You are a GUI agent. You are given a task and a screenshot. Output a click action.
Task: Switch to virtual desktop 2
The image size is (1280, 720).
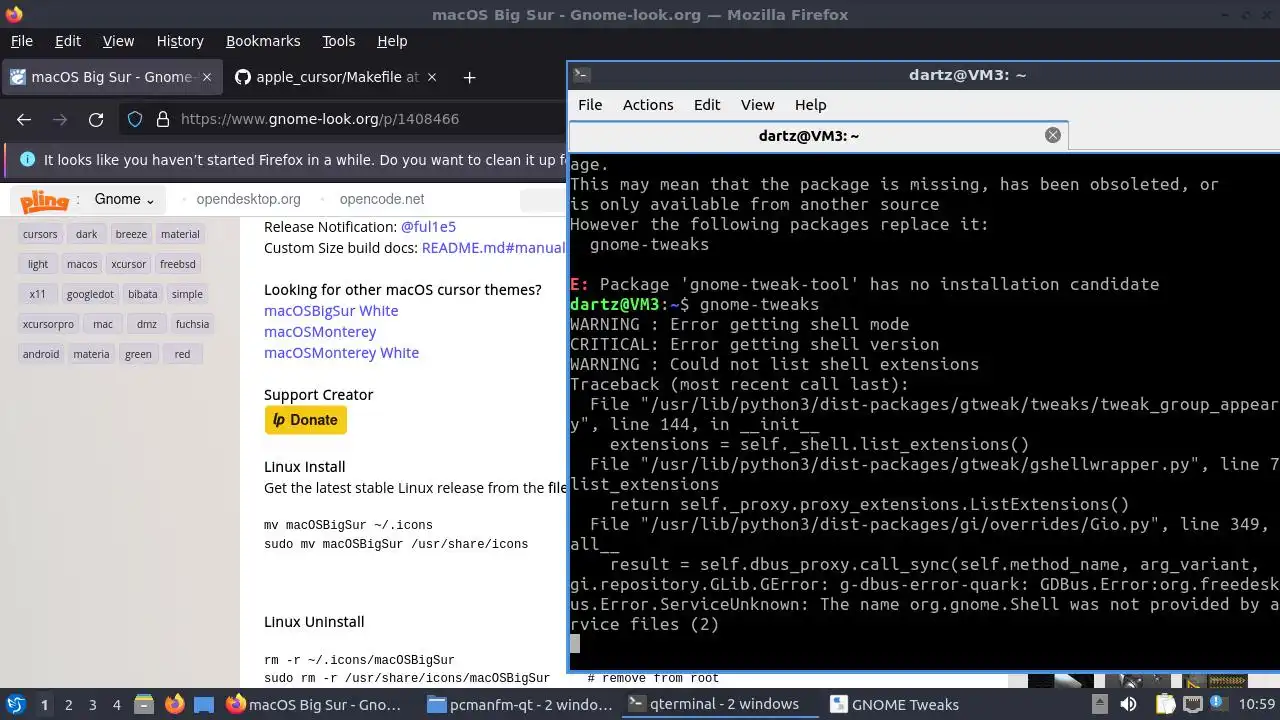click(69, 704)
